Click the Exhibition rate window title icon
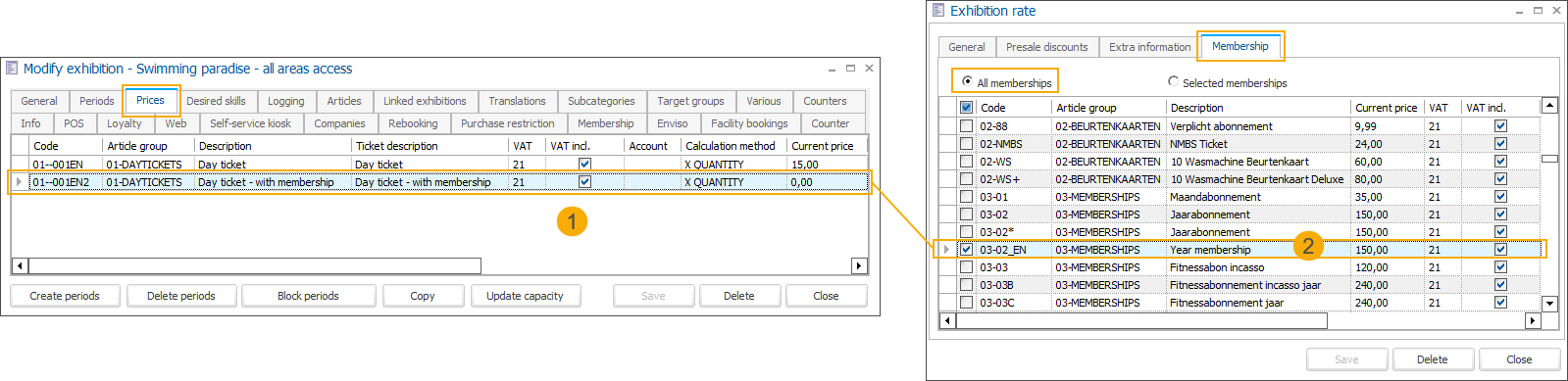This screenshot has height=381, width=1568. click(938, 11)
